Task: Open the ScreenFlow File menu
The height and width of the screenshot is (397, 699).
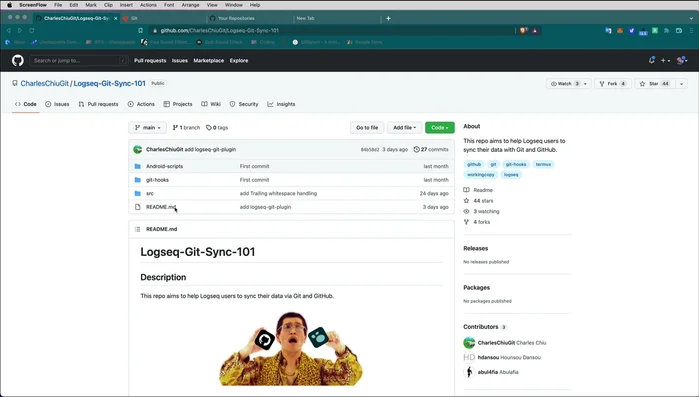Action: [x=58, y=5]
